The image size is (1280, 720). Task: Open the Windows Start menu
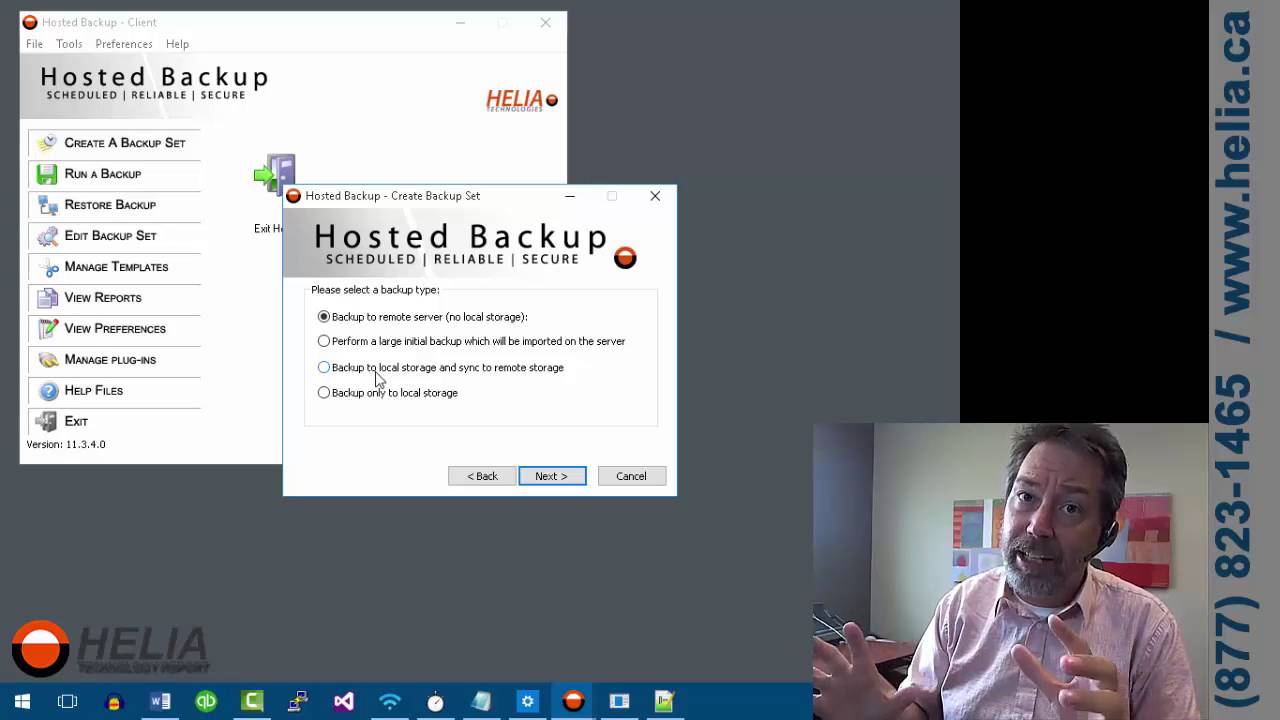(22, 702)
